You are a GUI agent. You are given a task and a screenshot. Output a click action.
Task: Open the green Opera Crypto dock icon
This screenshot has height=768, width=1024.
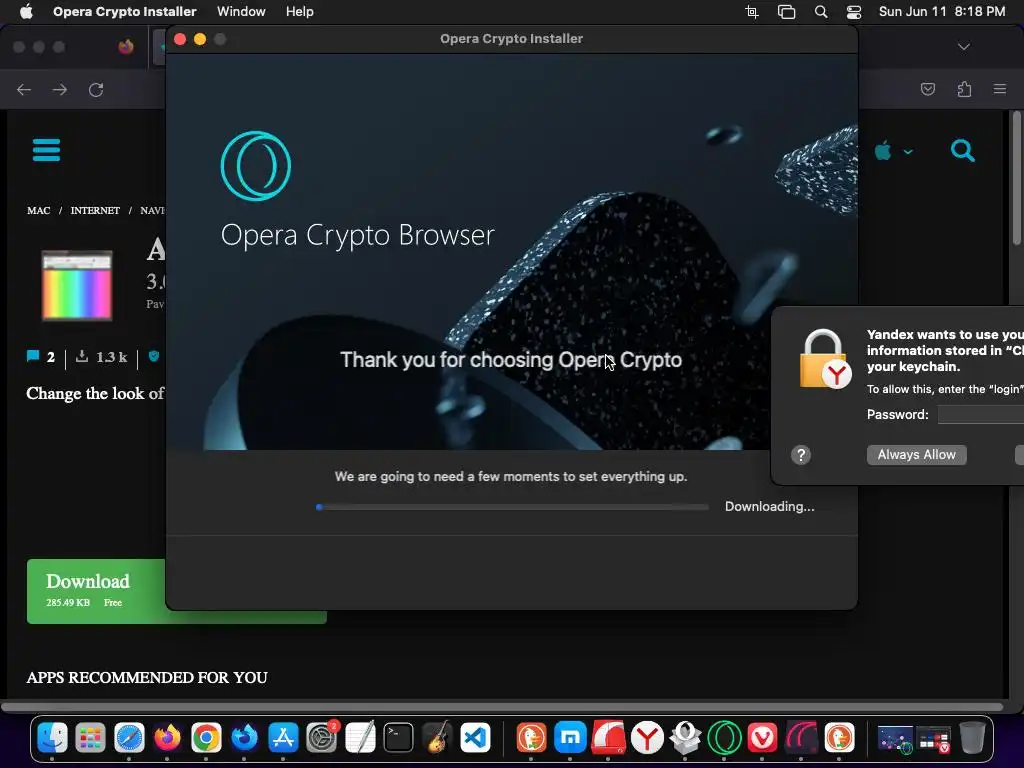(724, 738)
